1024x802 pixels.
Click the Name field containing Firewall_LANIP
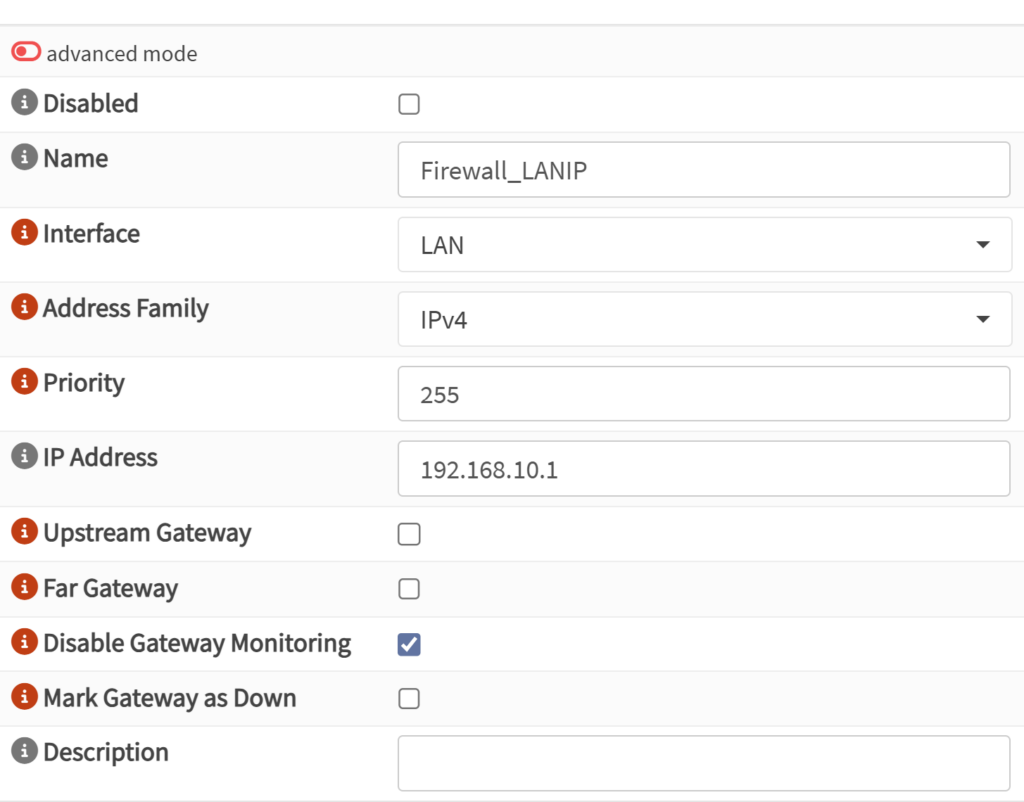pos(704,170)
